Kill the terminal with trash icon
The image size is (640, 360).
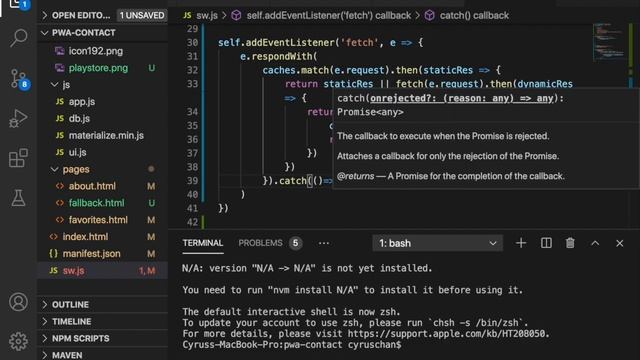click(570, 243)
